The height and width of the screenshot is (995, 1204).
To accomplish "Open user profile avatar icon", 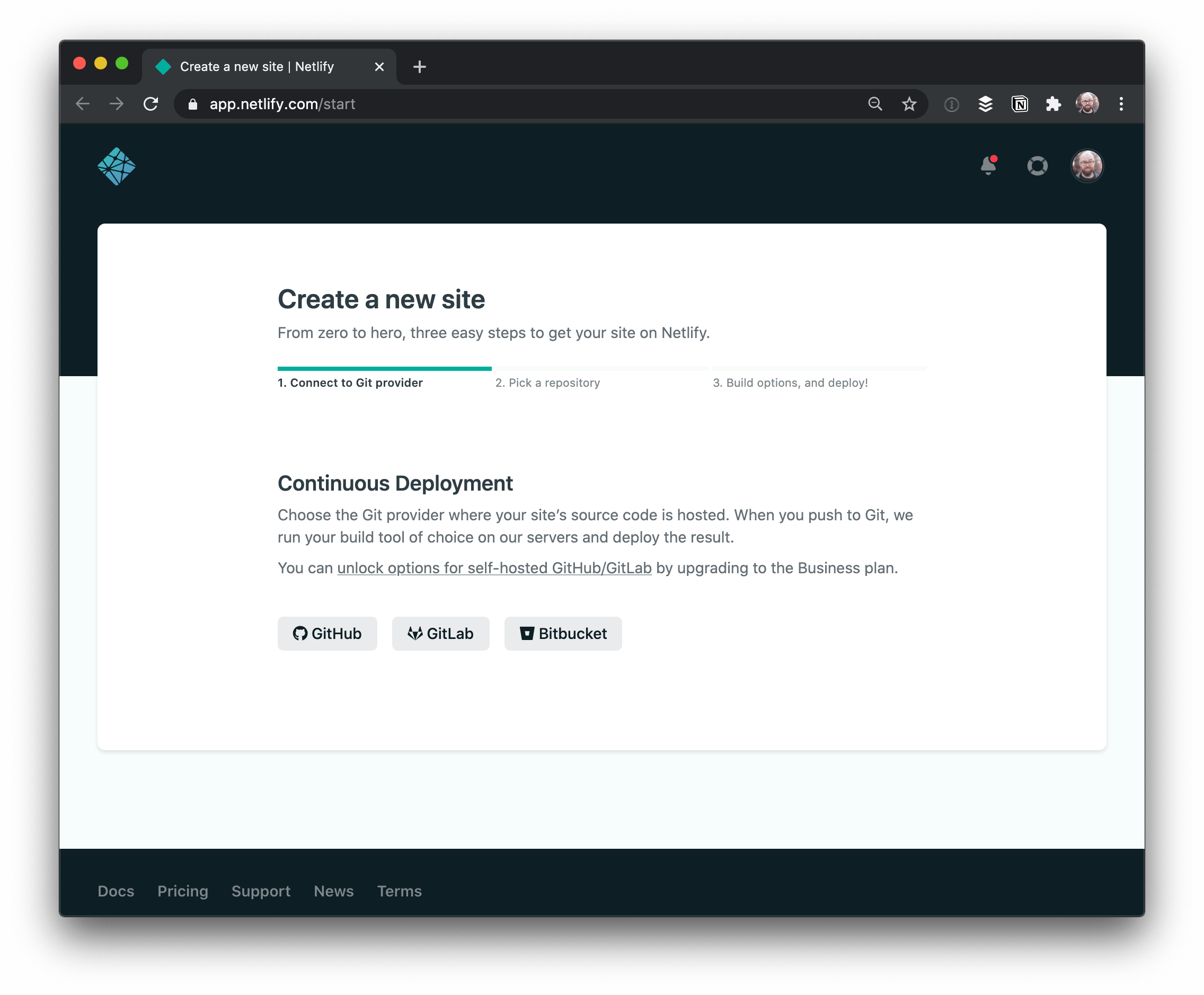I will coord(1088,166).
